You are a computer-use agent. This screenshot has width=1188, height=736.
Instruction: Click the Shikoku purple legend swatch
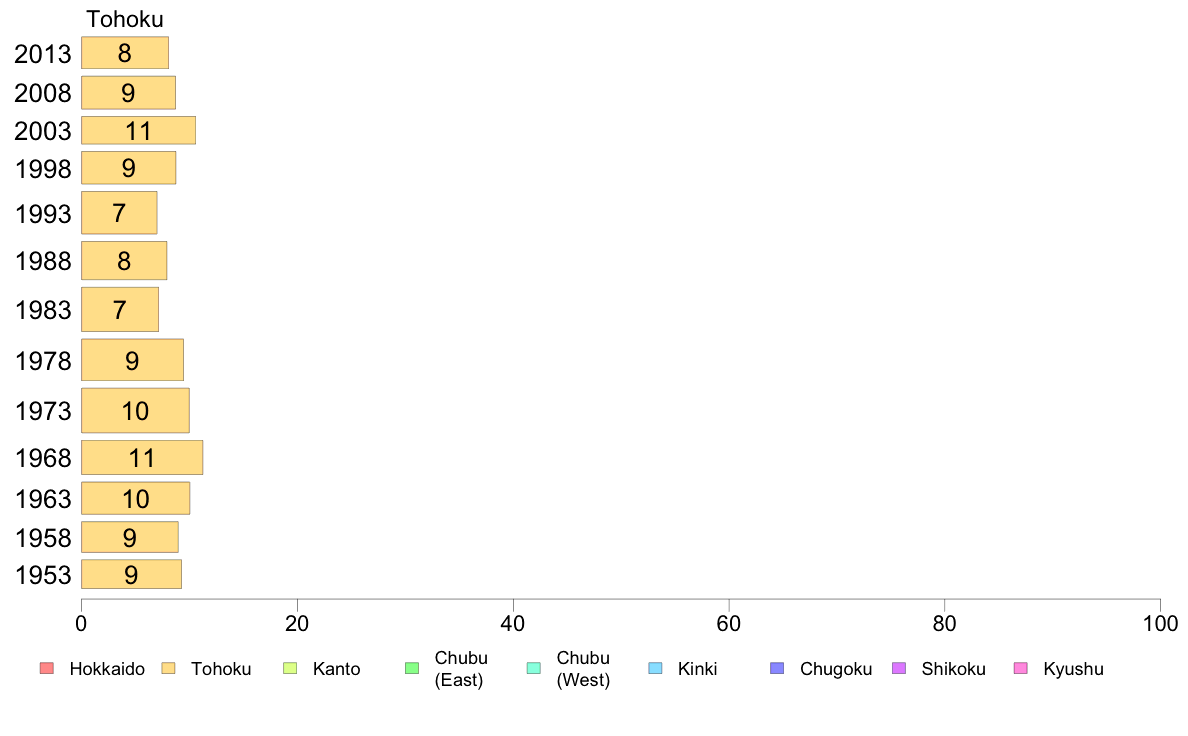(x=899, y=669)
